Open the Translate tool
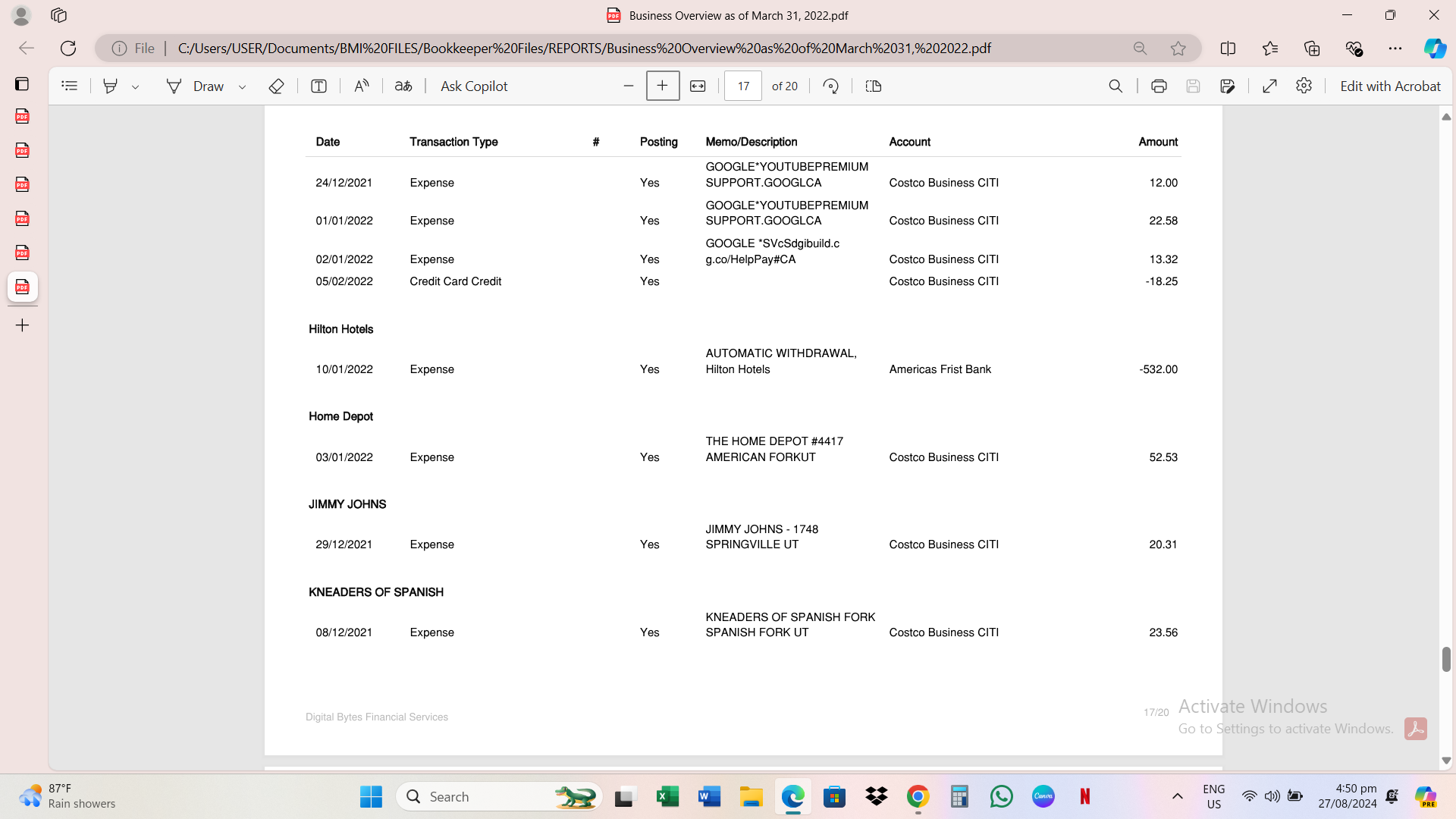 pos(403,86)
